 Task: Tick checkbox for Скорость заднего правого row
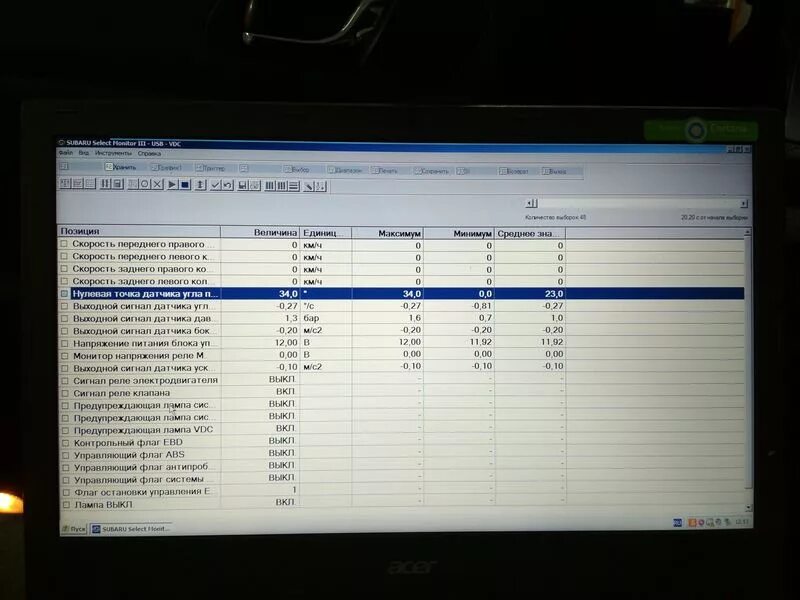[x=64, y=268]
